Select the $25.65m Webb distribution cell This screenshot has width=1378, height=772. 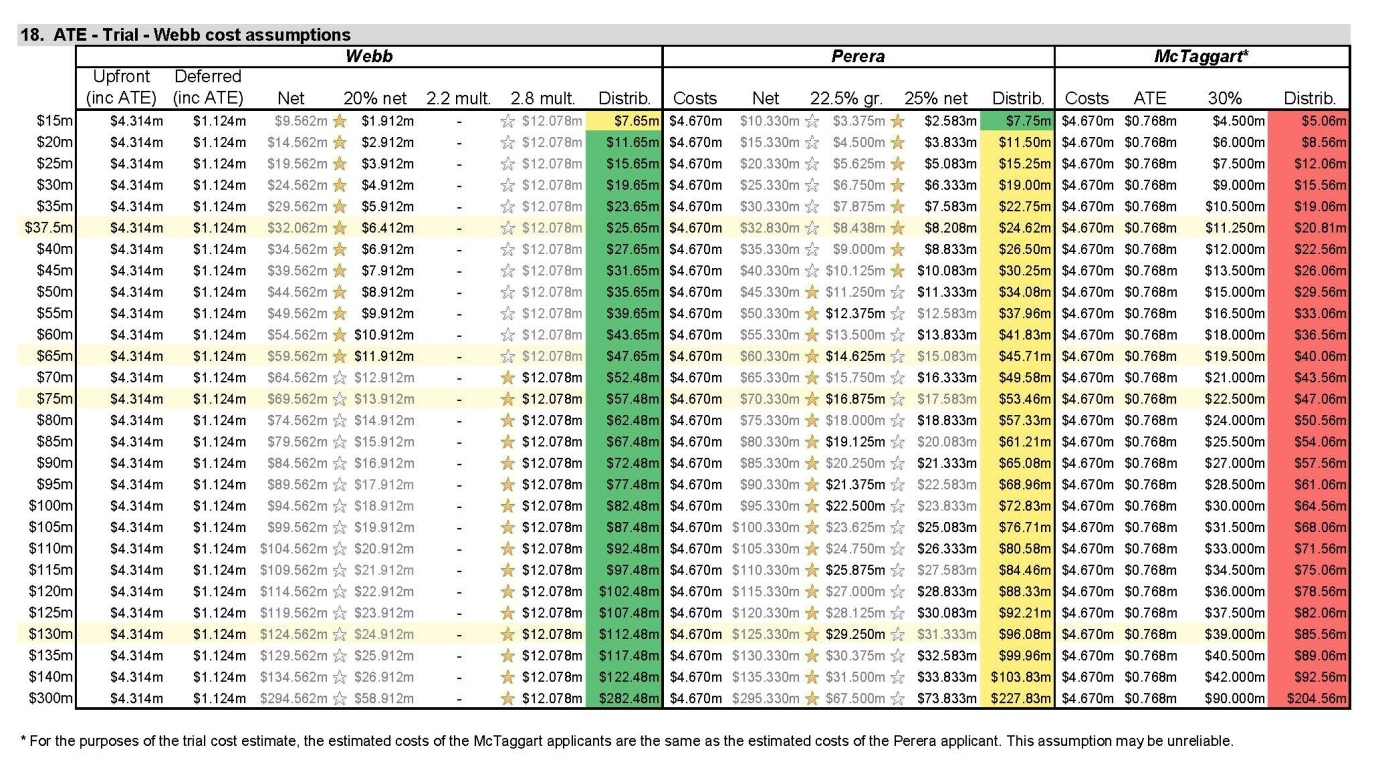tap(623, 228)
